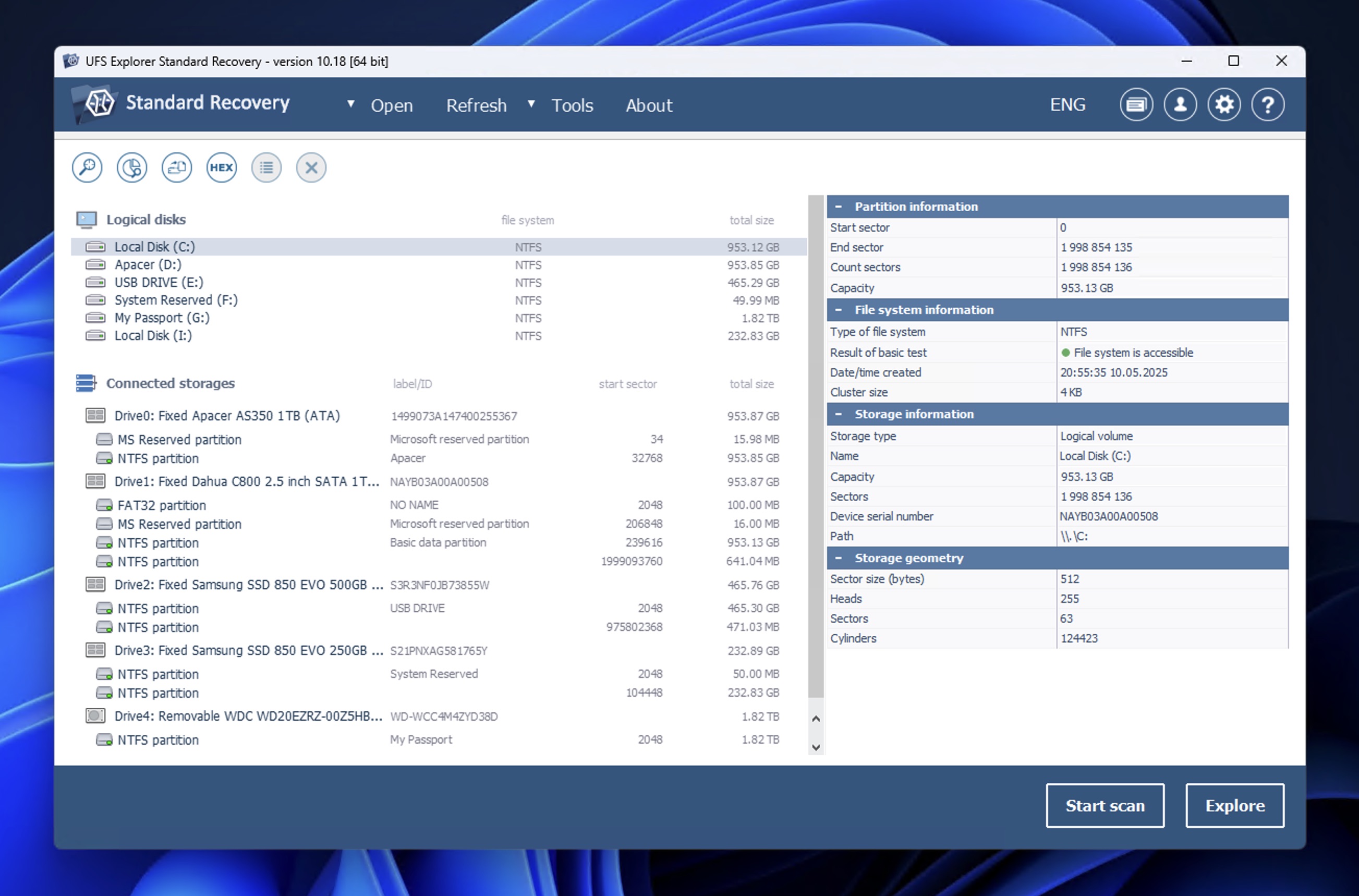This screenshot has height=896, width=1359.
Task: Select NTFS partition at sector 1999093760
Action: pos(439,562)
